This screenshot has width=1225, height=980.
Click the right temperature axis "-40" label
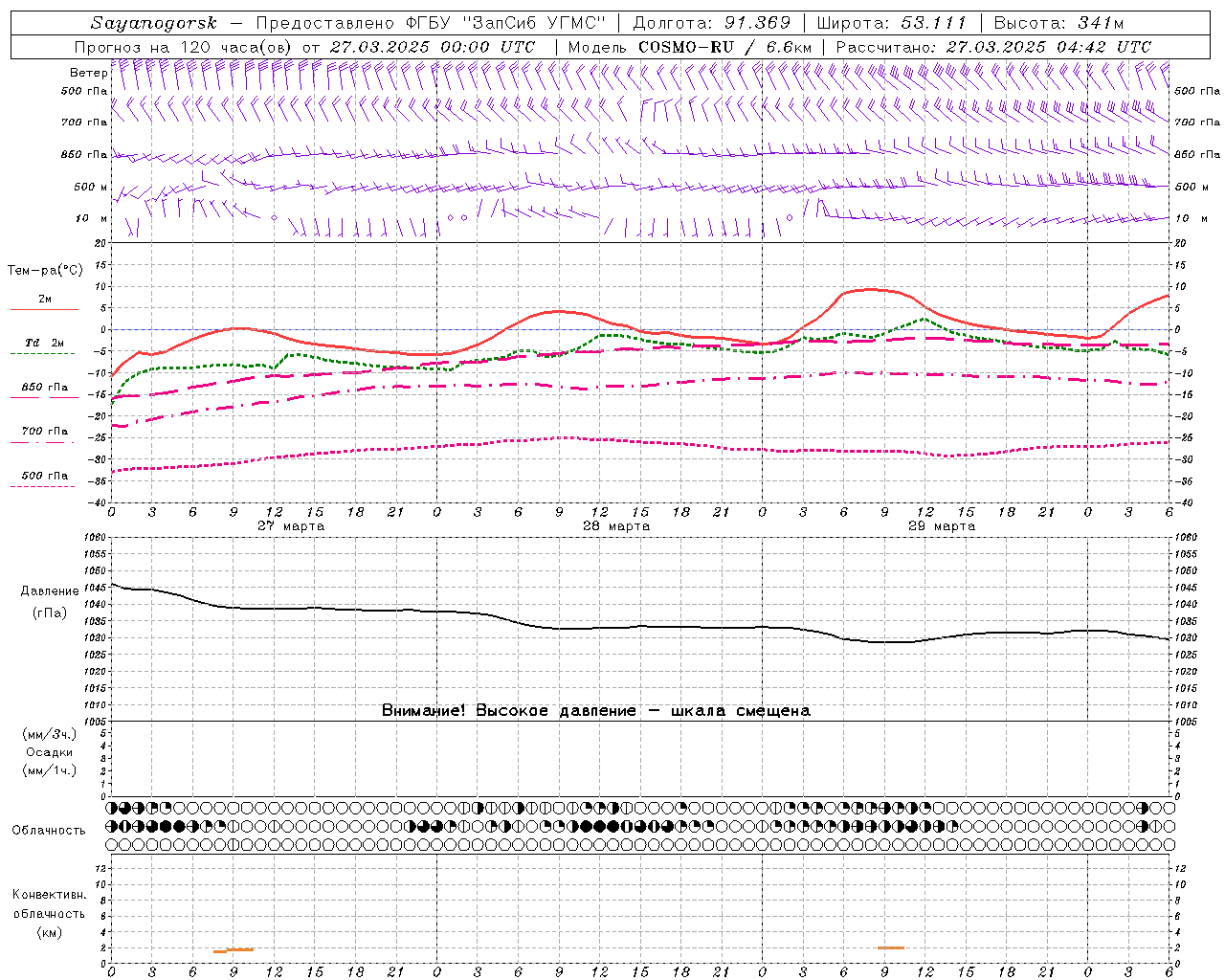point(1185,503)
